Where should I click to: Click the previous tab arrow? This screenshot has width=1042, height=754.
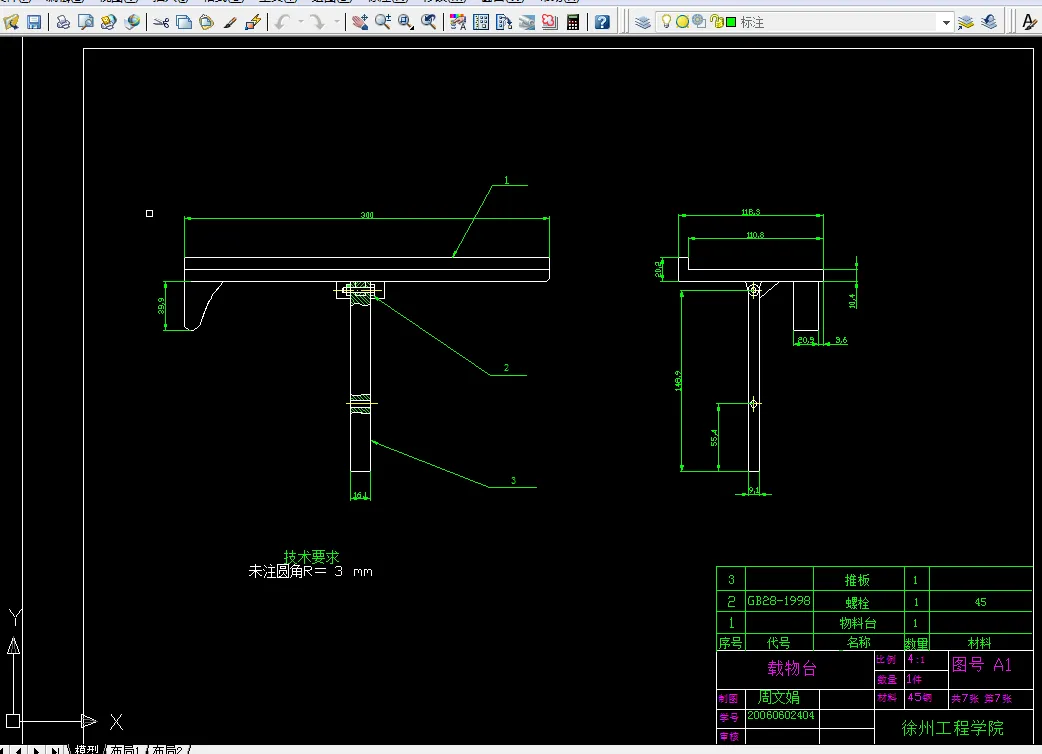[x=20, y=750]
